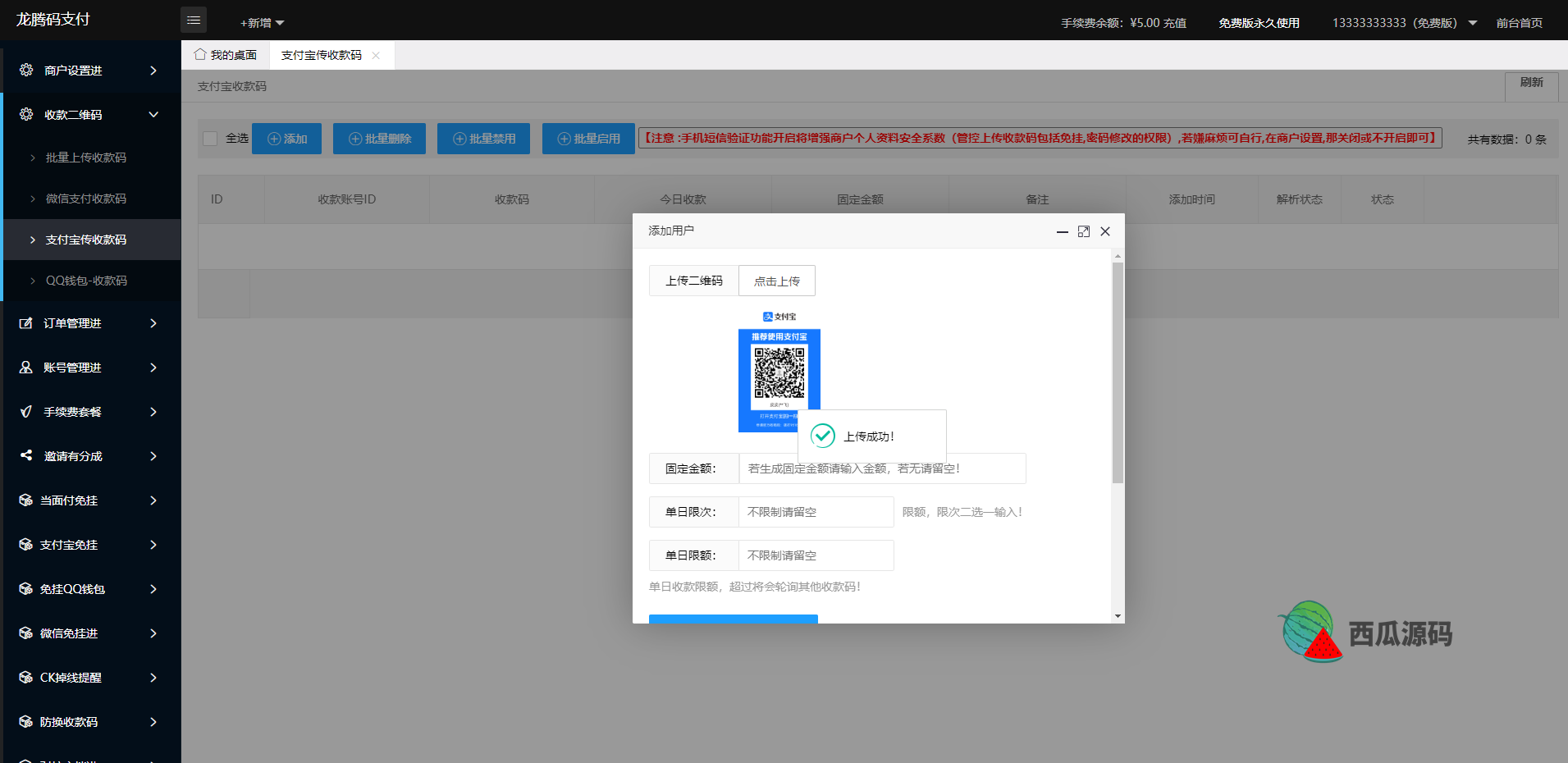Click the edit icon beside 订单管理进

click(x=26, y=323)
